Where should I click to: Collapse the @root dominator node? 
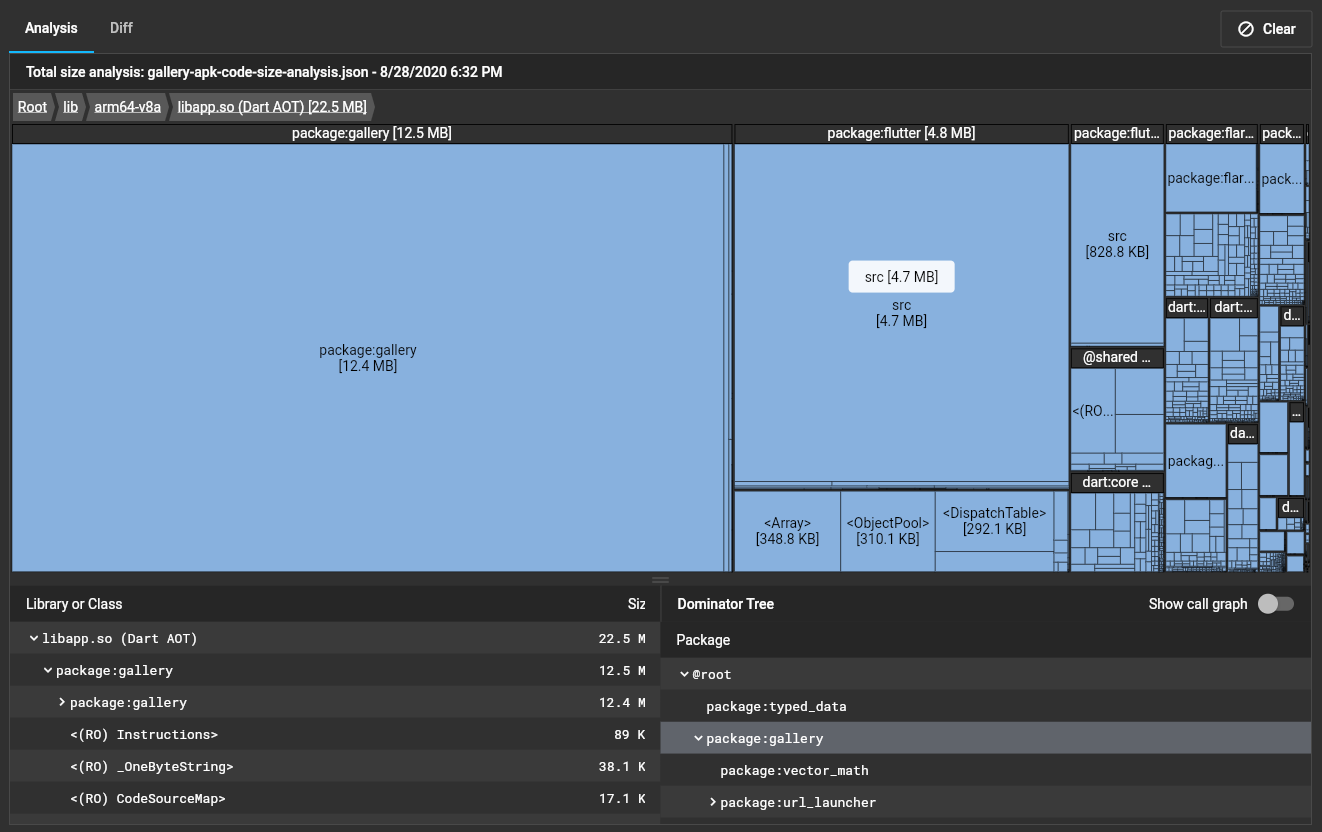684,674
